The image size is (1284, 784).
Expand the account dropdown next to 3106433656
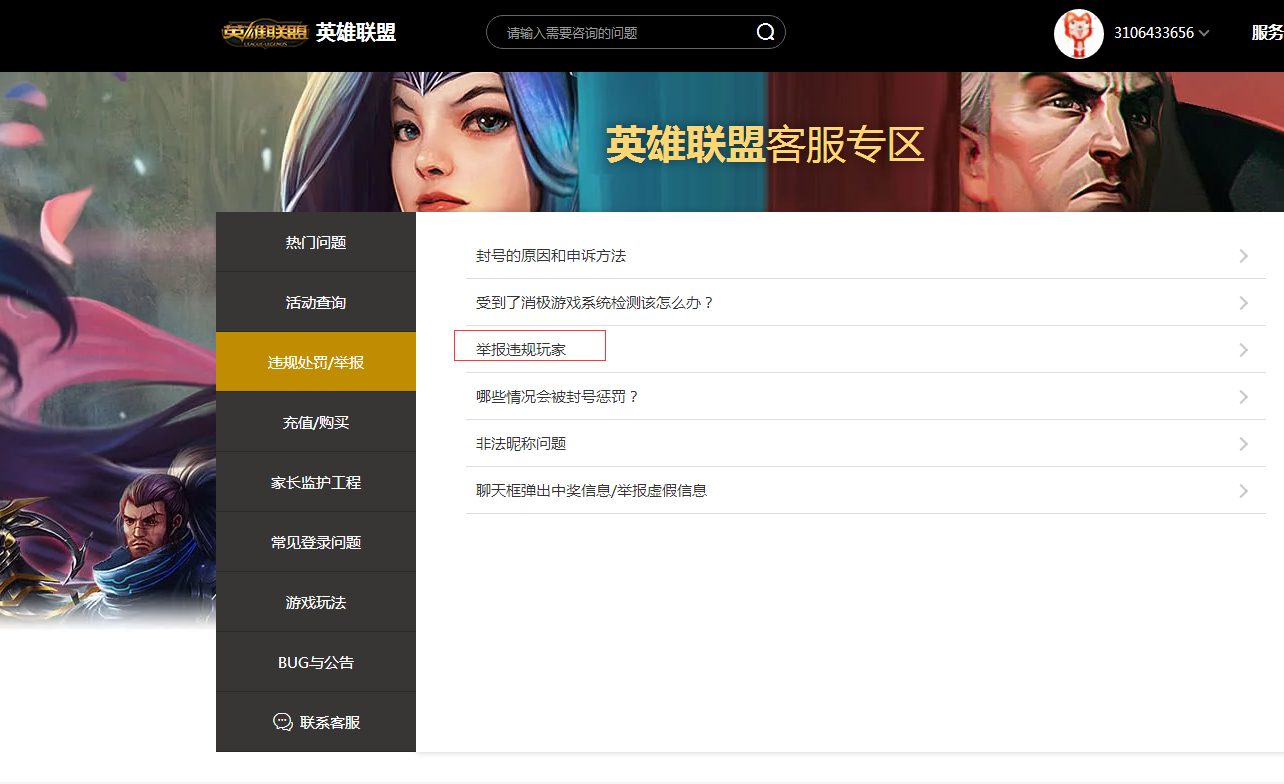pyautogui.click(x=1204, y=34)
